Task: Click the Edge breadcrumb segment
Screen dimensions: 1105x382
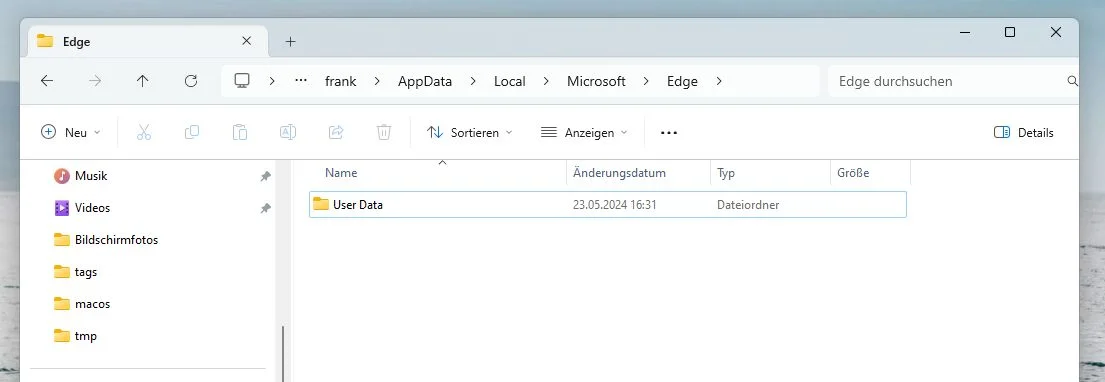Action: point(682,81)
